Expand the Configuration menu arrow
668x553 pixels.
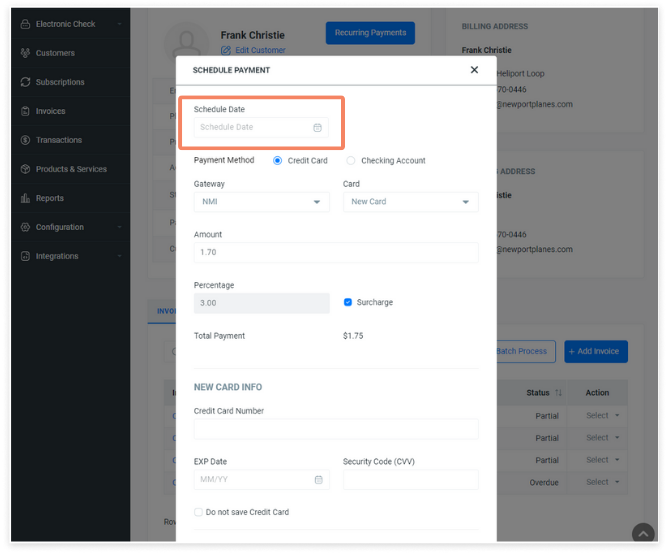[x=119, y=227]
